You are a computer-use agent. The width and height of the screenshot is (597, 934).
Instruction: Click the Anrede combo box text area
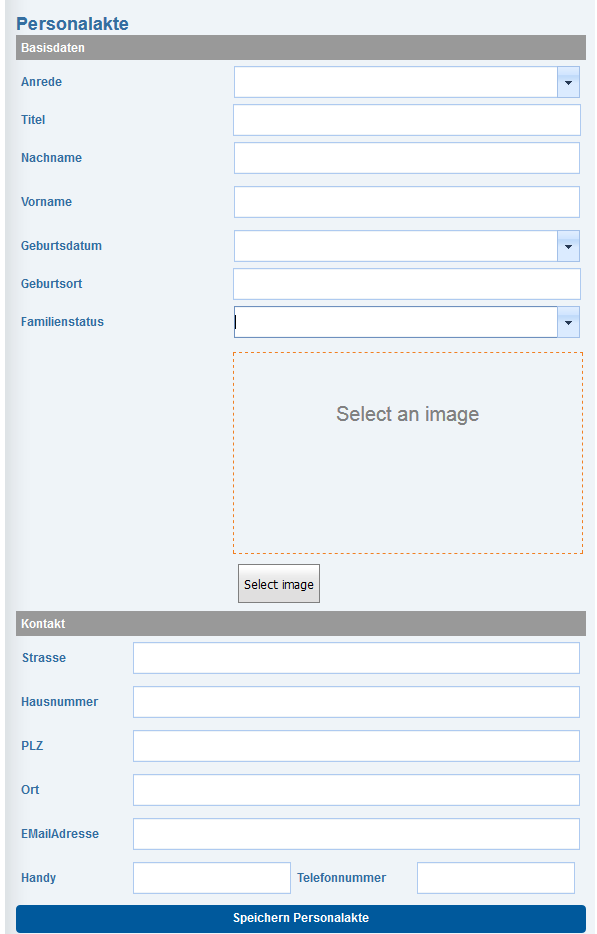point(396,82)
